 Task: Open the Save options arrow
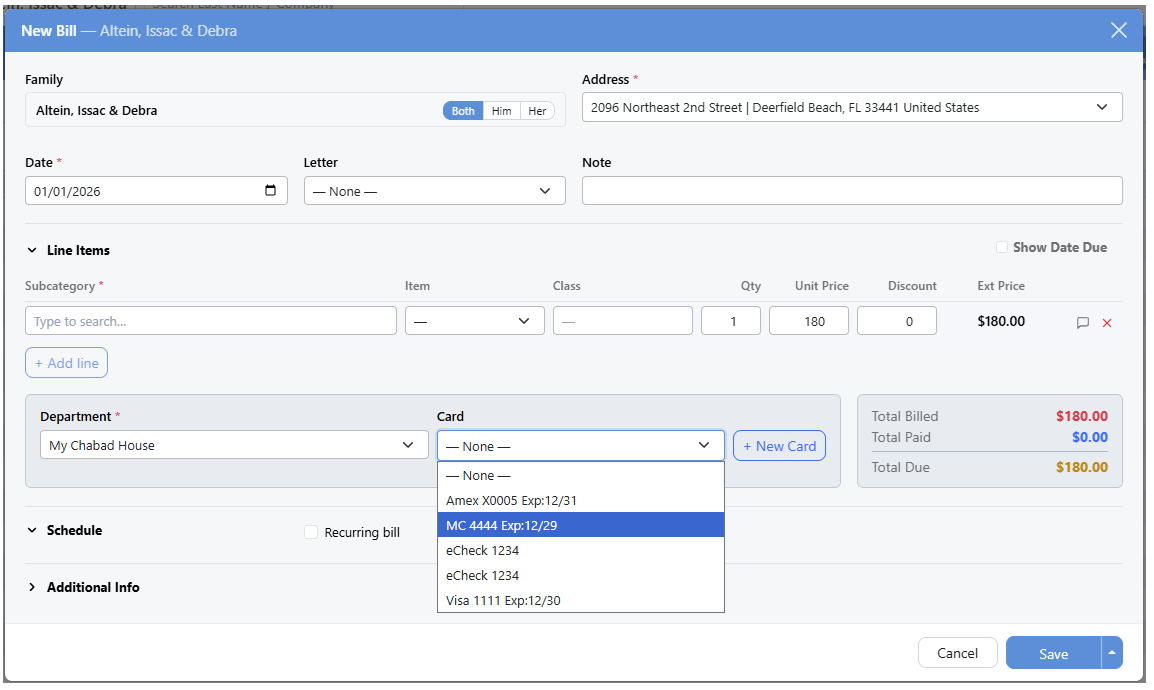coord(1111,652)
